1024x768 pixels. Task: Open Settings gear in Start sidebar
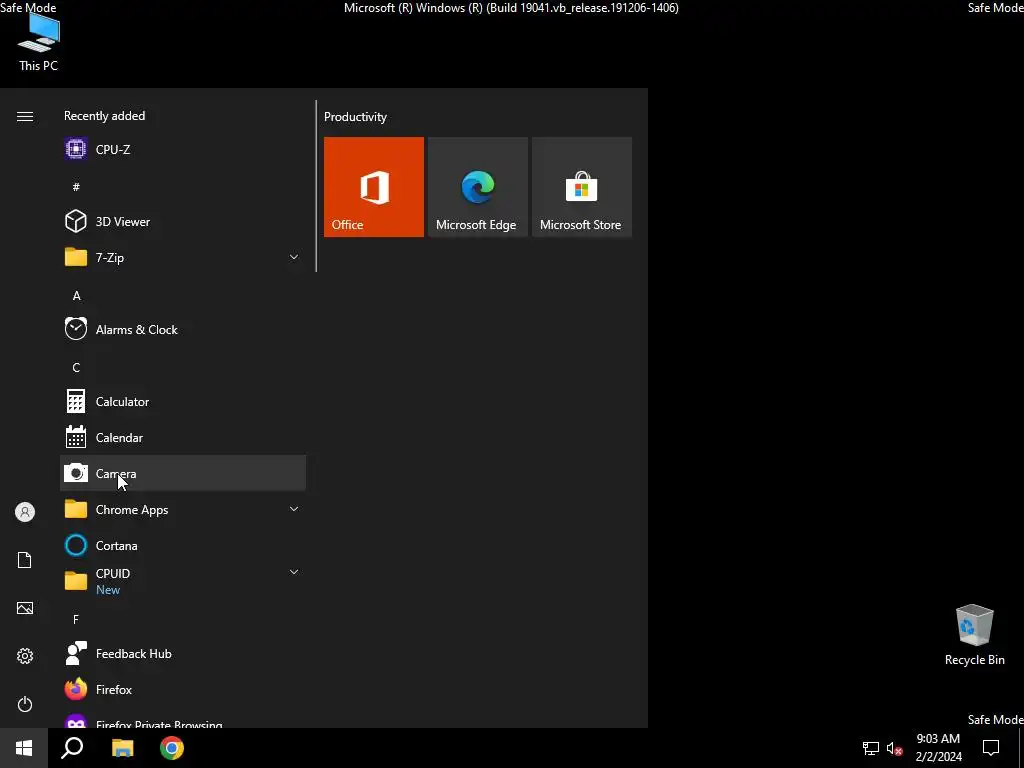(25, 656)
